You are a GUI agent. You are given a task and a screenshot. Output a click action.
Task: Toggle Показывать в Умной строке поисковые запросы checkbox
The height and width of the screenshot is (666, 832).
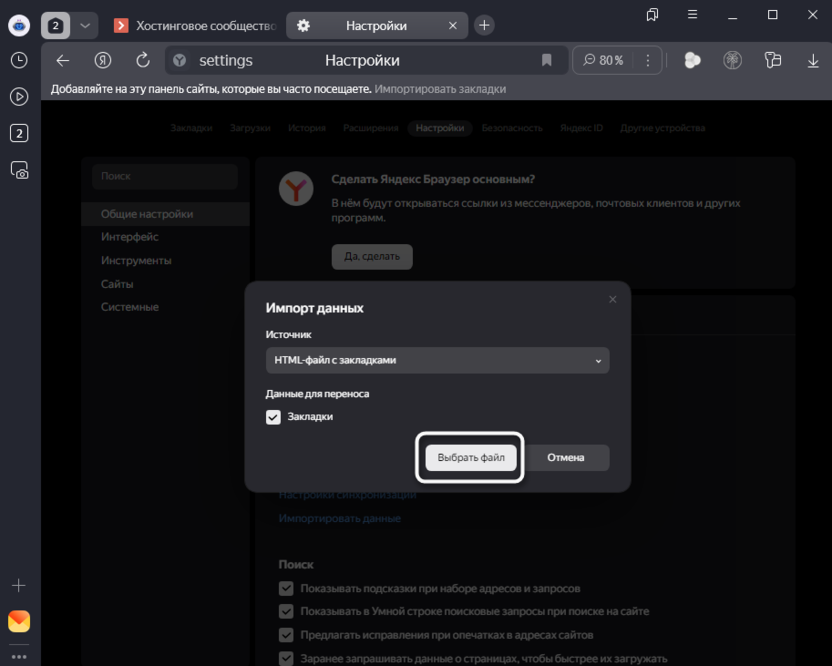click(286, 611)
